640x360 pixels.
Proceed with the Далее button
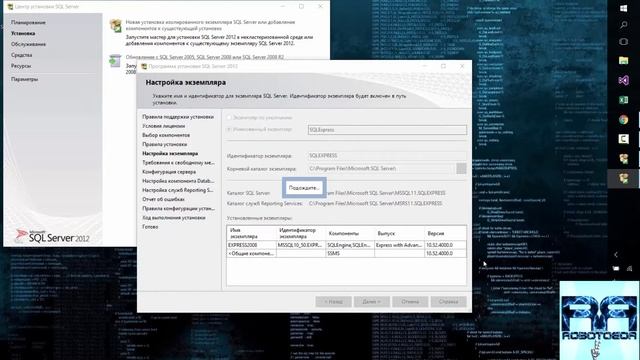pos(371,302)
